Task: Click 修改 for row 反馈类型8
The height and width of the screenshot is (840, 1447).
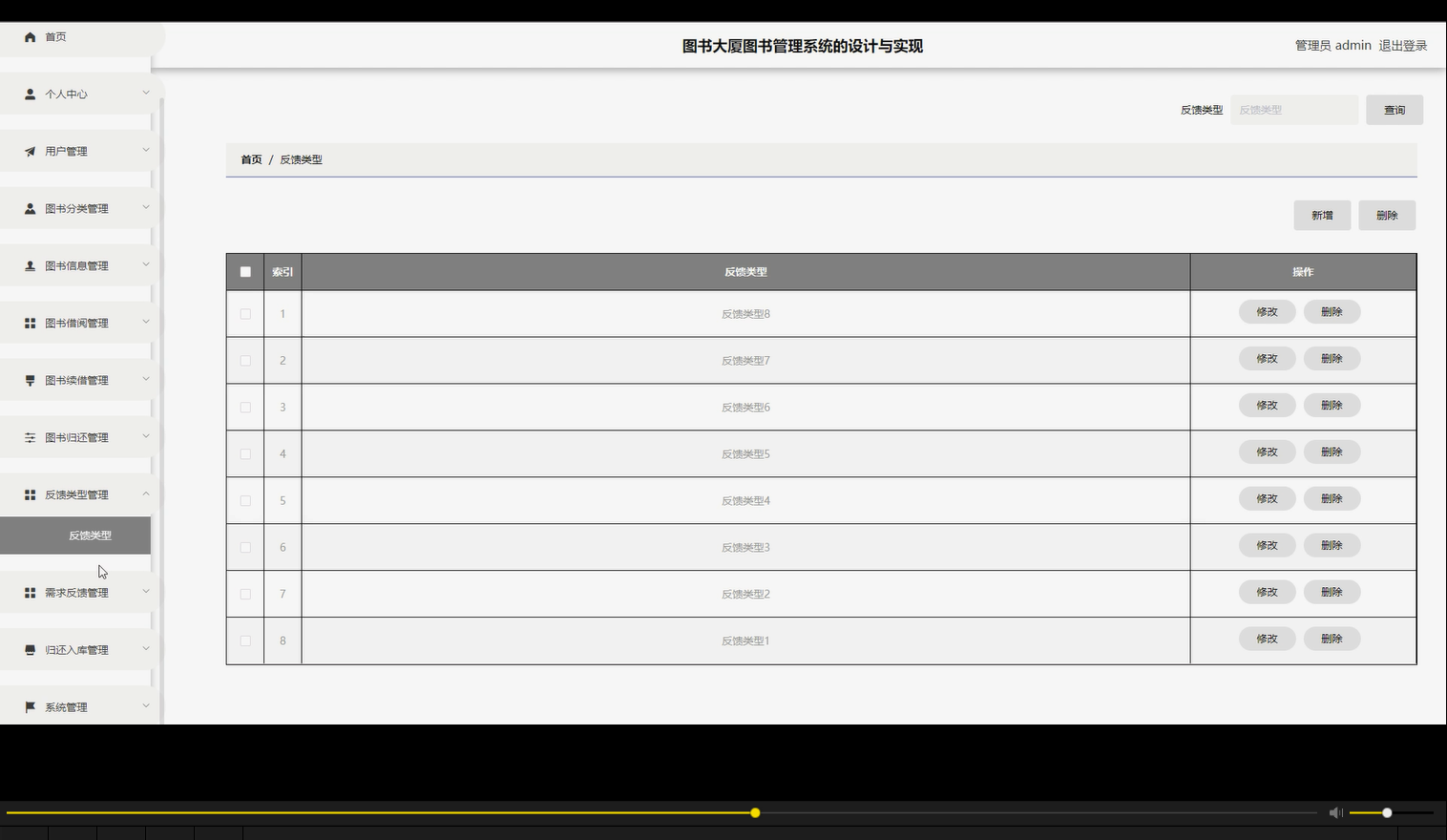Action: [x=1267, y=312]
